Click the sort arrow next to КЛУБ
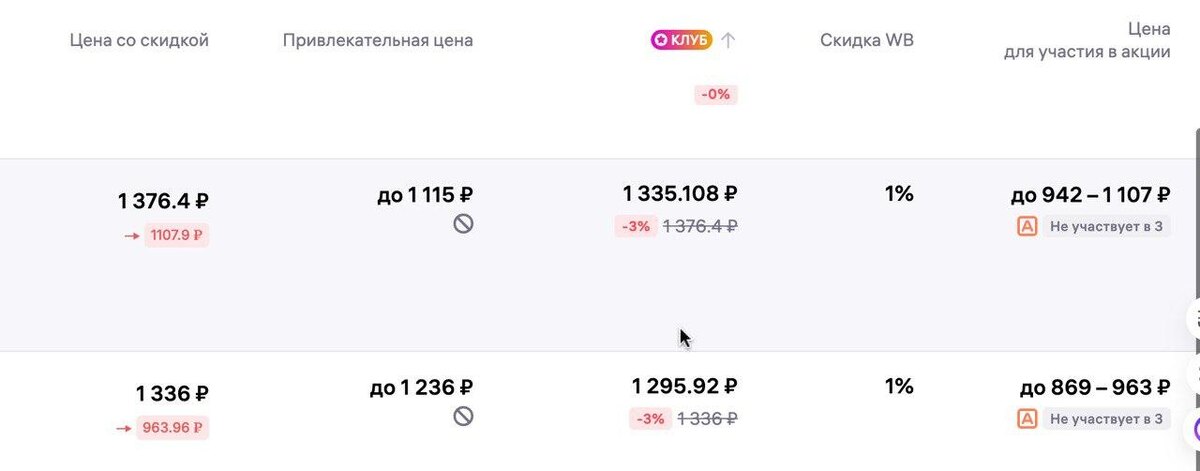 click(728, 40)
